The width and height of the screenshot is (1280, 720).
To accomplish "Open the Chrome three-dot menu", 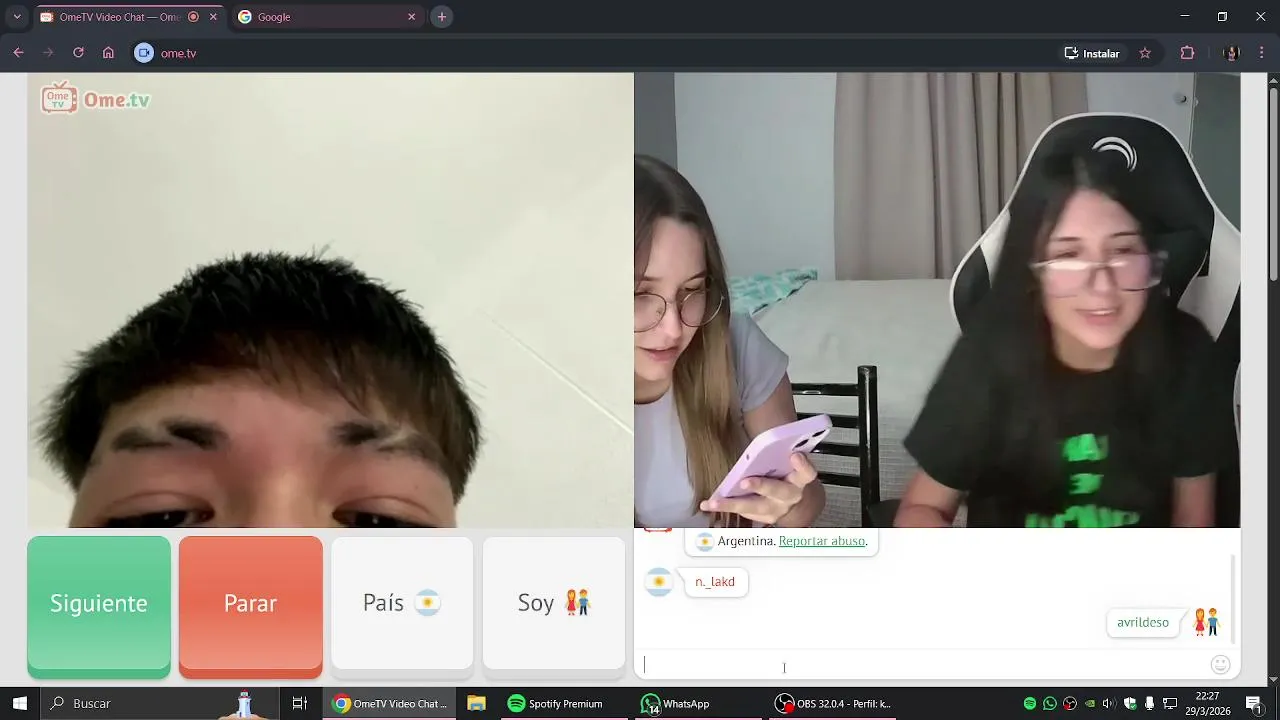I will [1262, 53].
